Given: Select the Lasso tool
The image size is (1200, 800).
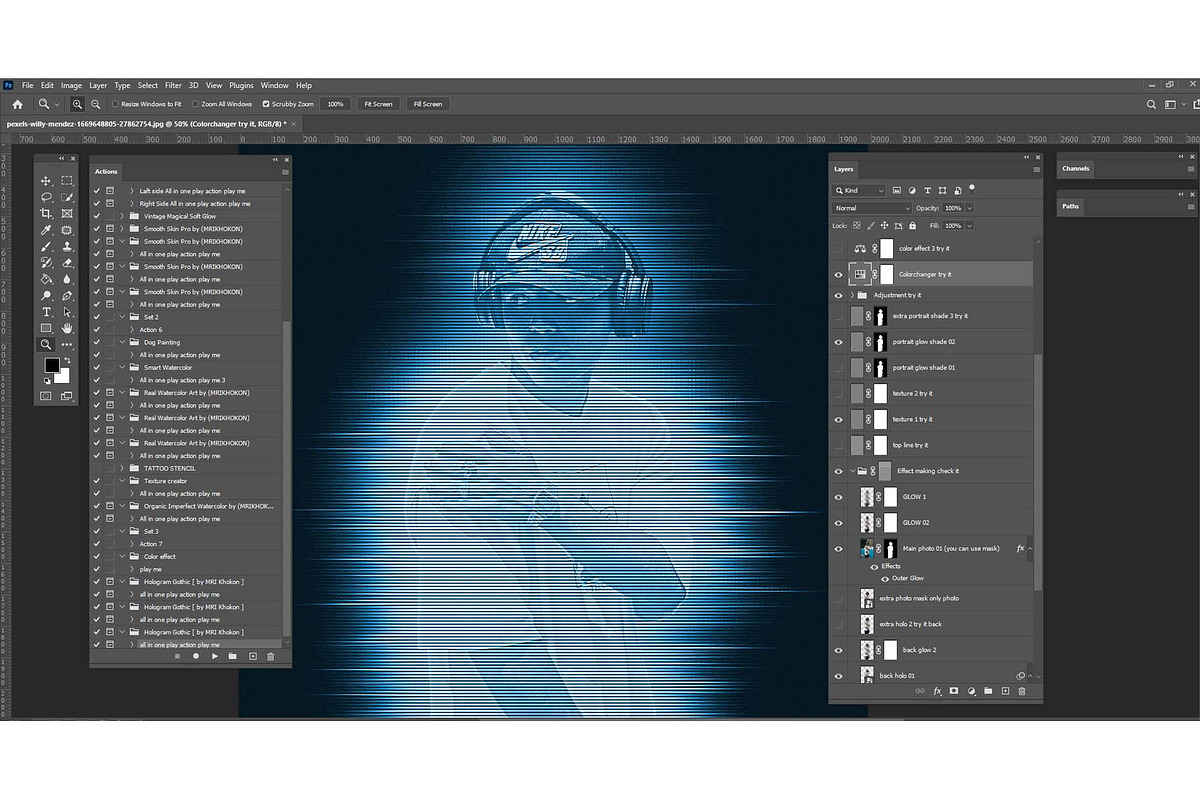Looking at the screenshot, I should pos(46,197).
